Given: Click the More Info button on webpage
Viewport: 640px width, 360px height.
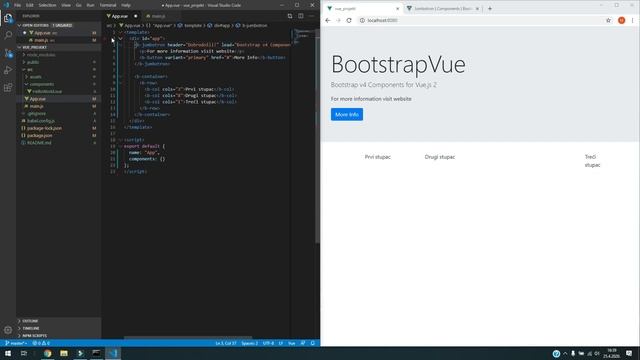Looking at the screenshot, I should tap(347, 115).
